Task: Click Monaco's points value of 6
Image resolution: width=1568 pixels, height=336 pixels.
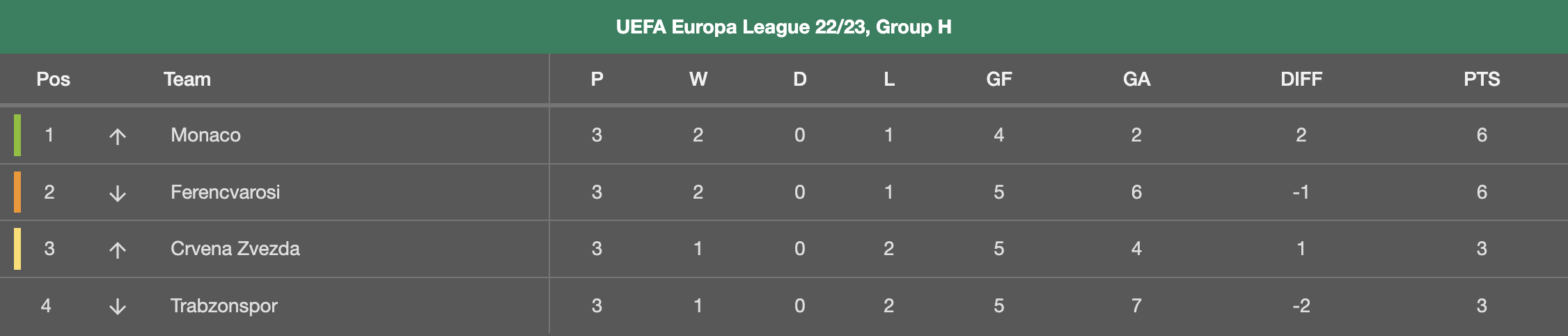Action: (x=1482, y=135)
